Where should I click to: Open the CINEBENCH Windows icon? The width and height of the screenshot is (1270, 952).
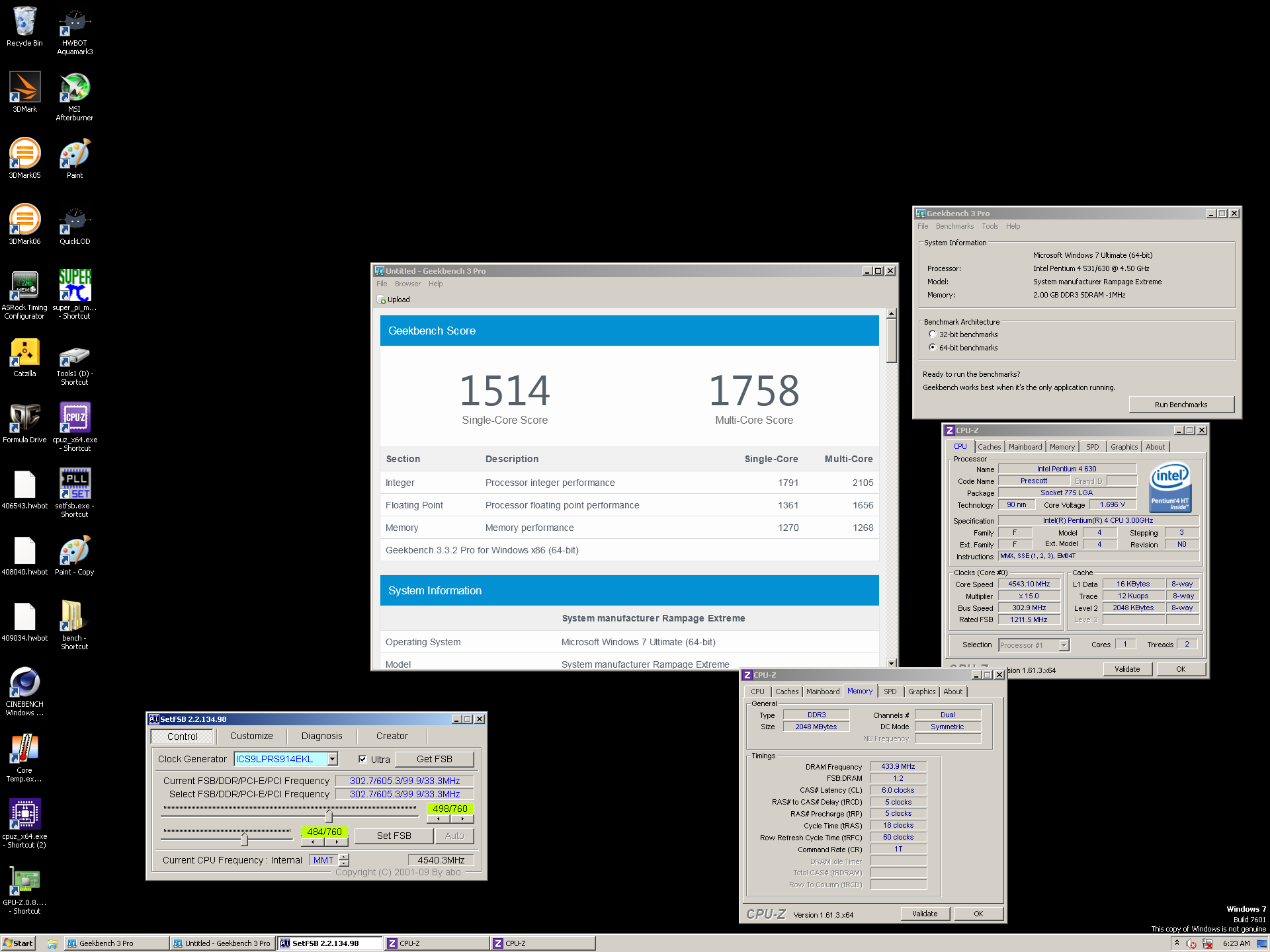24,692
